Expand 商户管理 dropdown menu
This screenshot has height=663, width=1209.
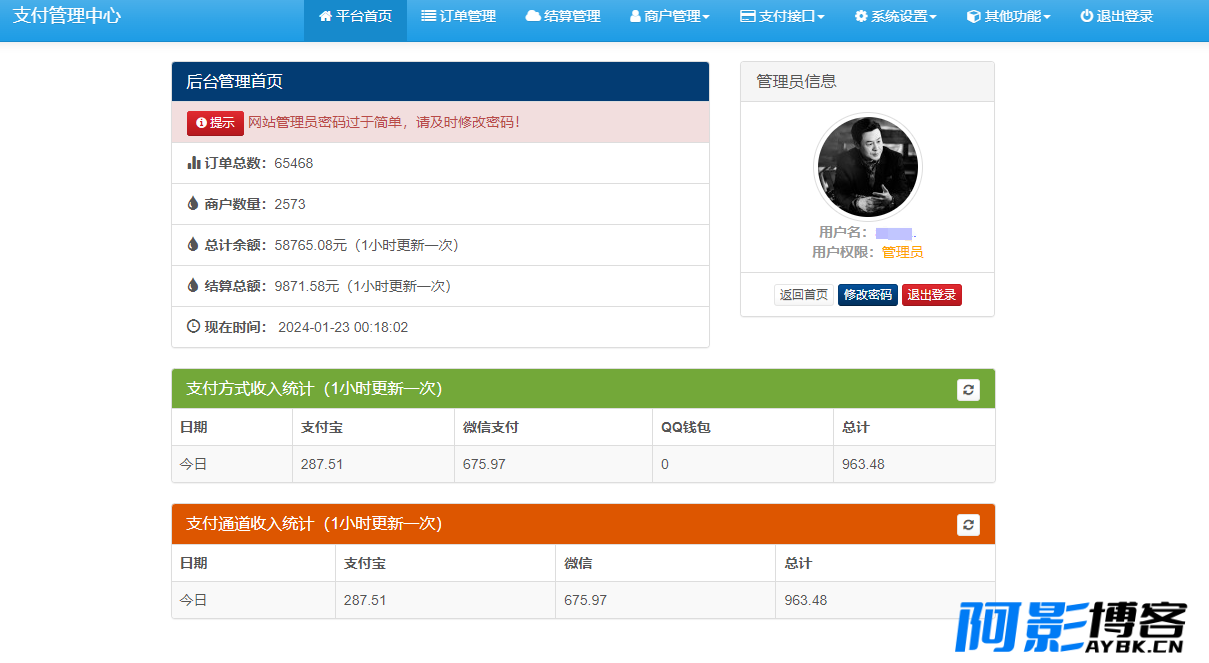(669, 16)
